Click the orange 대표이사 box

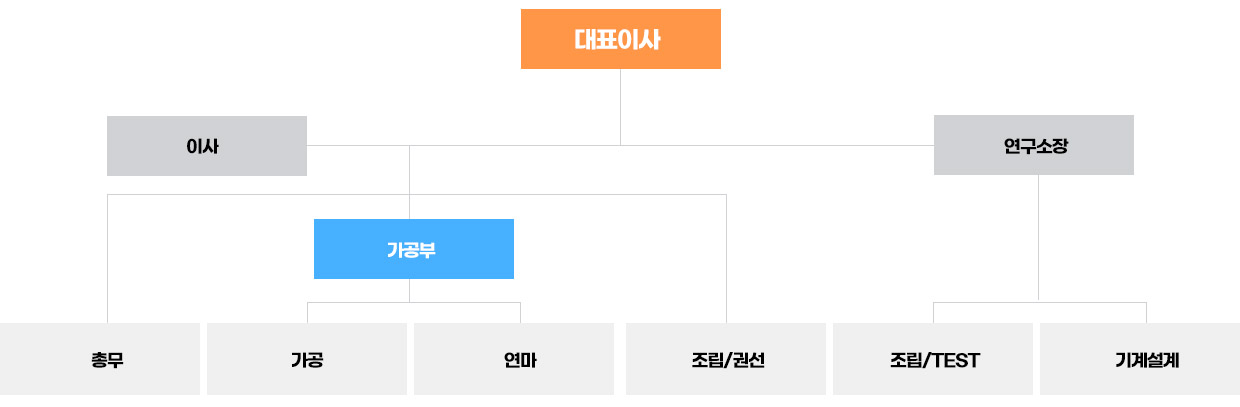click(x=620, y=39)
